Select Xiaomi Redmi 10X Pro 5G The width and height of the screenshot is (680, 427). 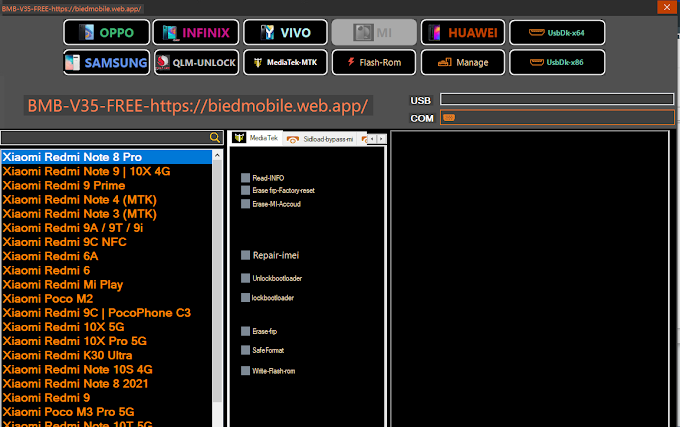107,341
